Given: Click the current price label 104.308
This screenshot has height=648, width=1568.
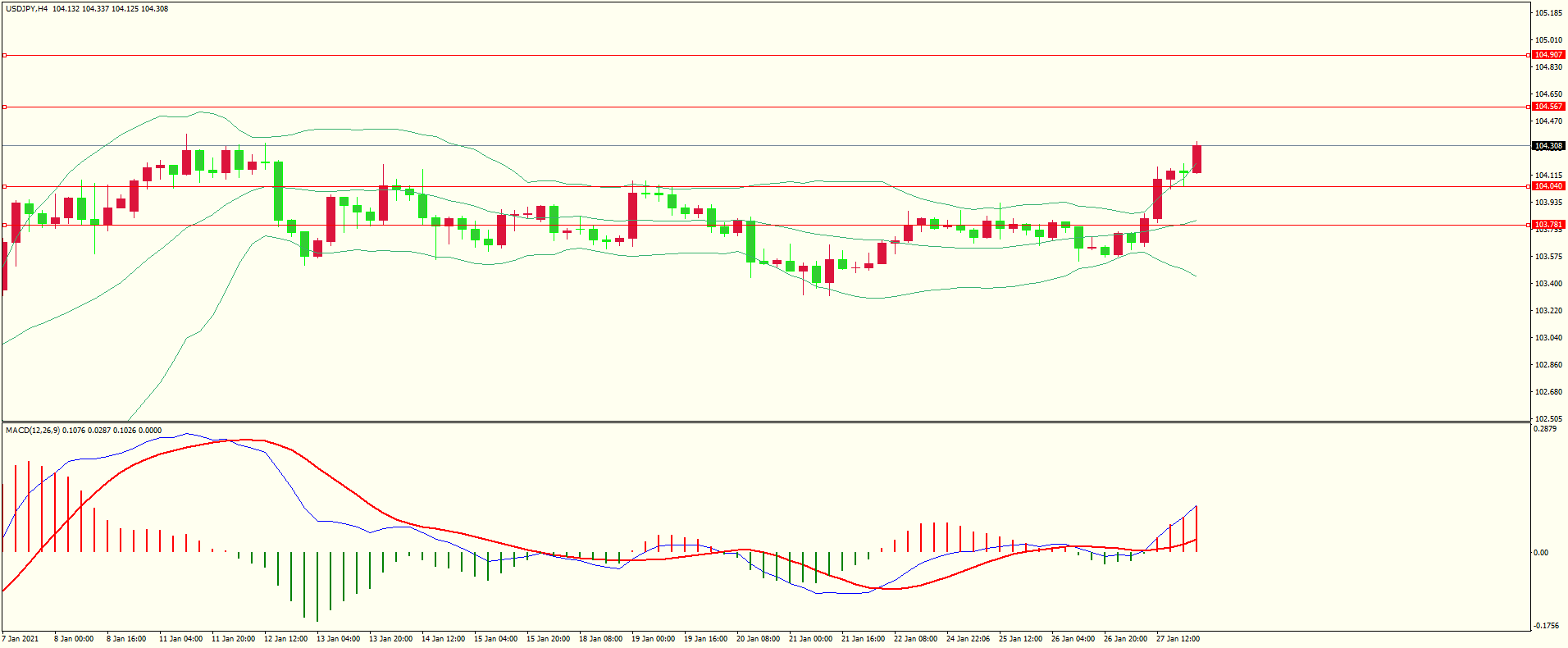Looking at the screenshot, I should pyautogui.click(x=1548, y=146).
